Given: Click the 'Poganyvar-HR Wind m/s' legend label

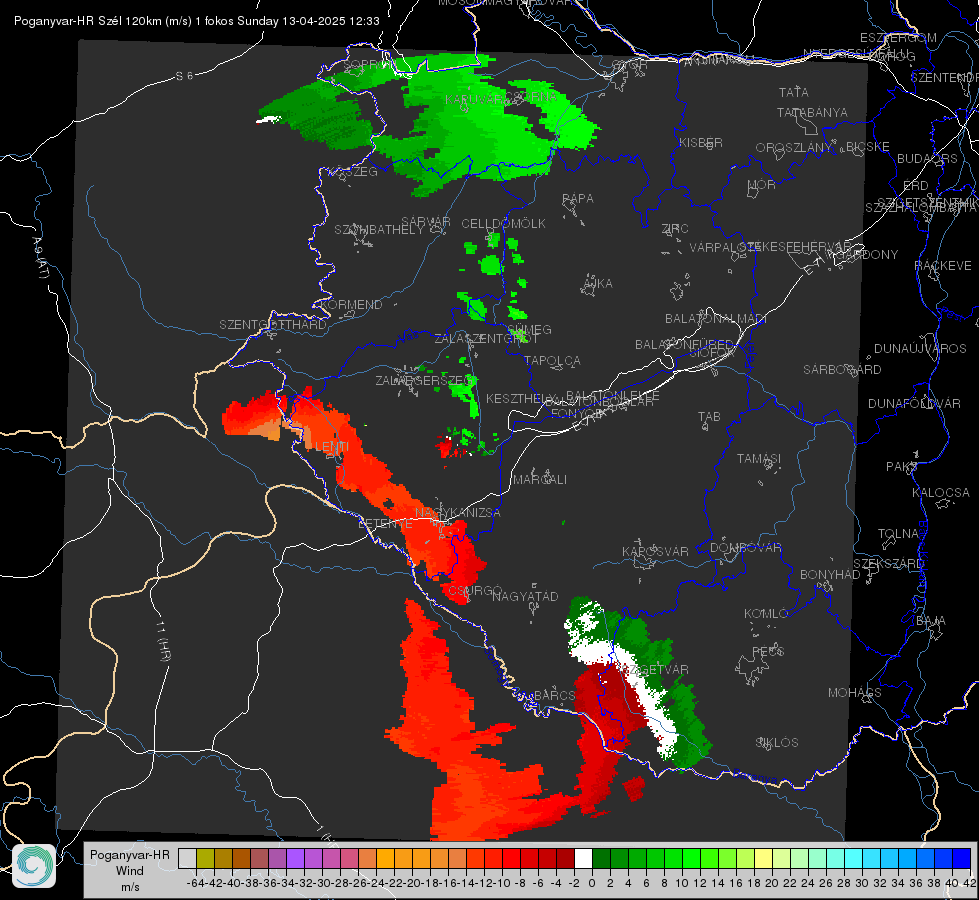Looking at the screenshot, I should pos(130,871).
